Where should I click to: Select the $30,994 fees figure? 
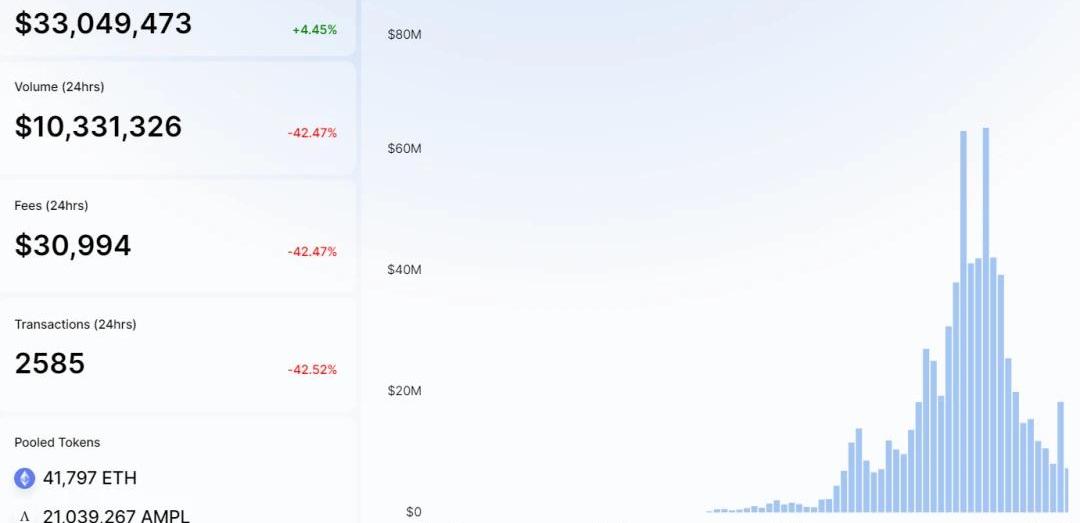73,245
